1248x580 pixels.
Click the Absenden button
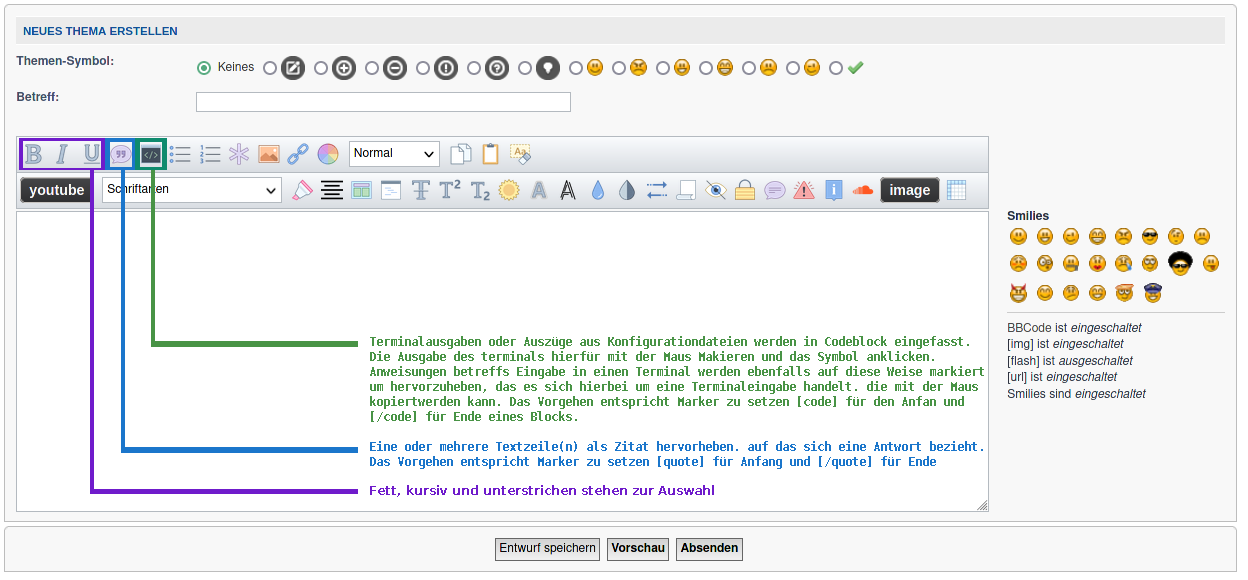pyautogui.click(x=709, y=548)
